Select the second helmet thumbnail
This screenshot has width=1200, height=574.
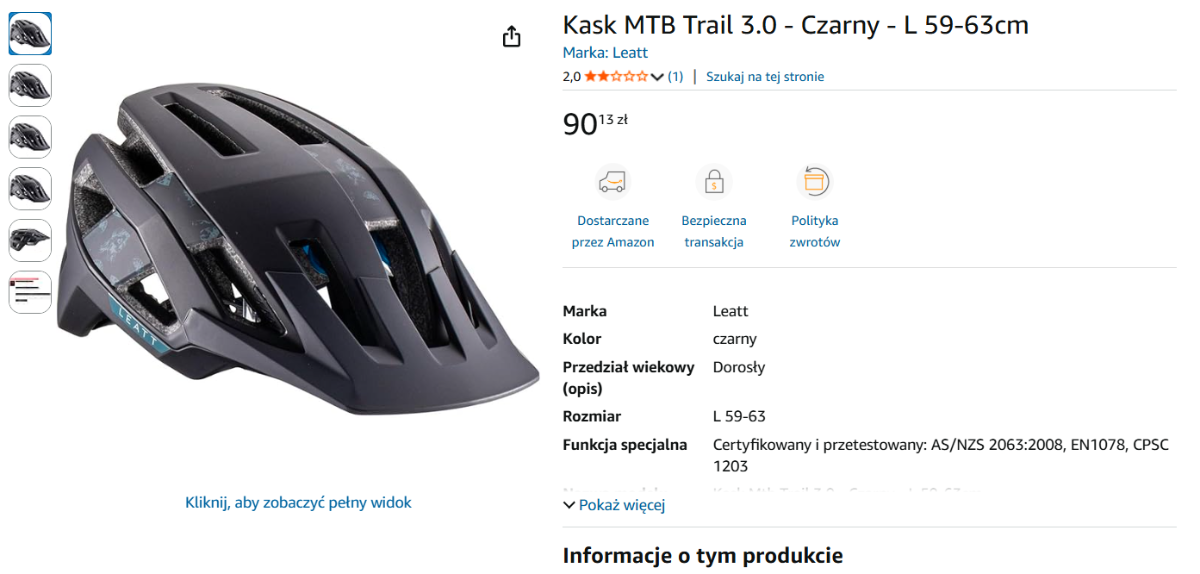(30, 86)
